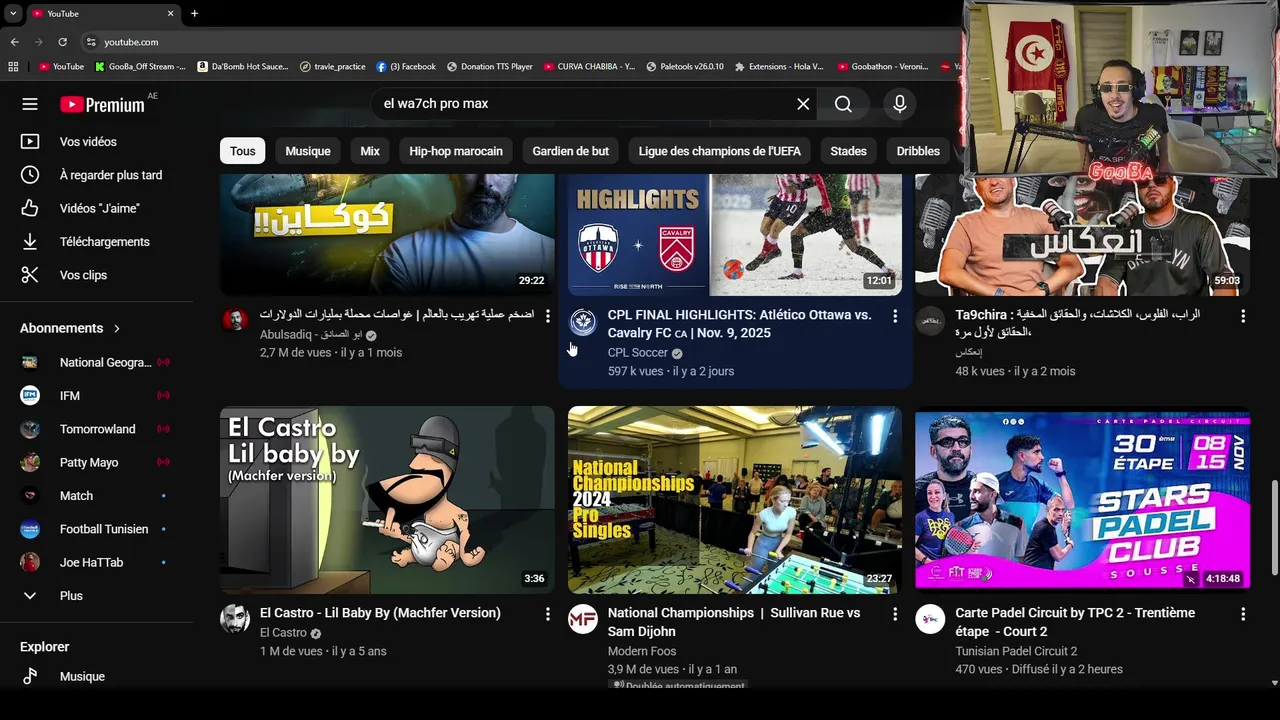1280x720 pixels.
Task: Open El Castro channel avatar
Action: (x=235, y=619)
